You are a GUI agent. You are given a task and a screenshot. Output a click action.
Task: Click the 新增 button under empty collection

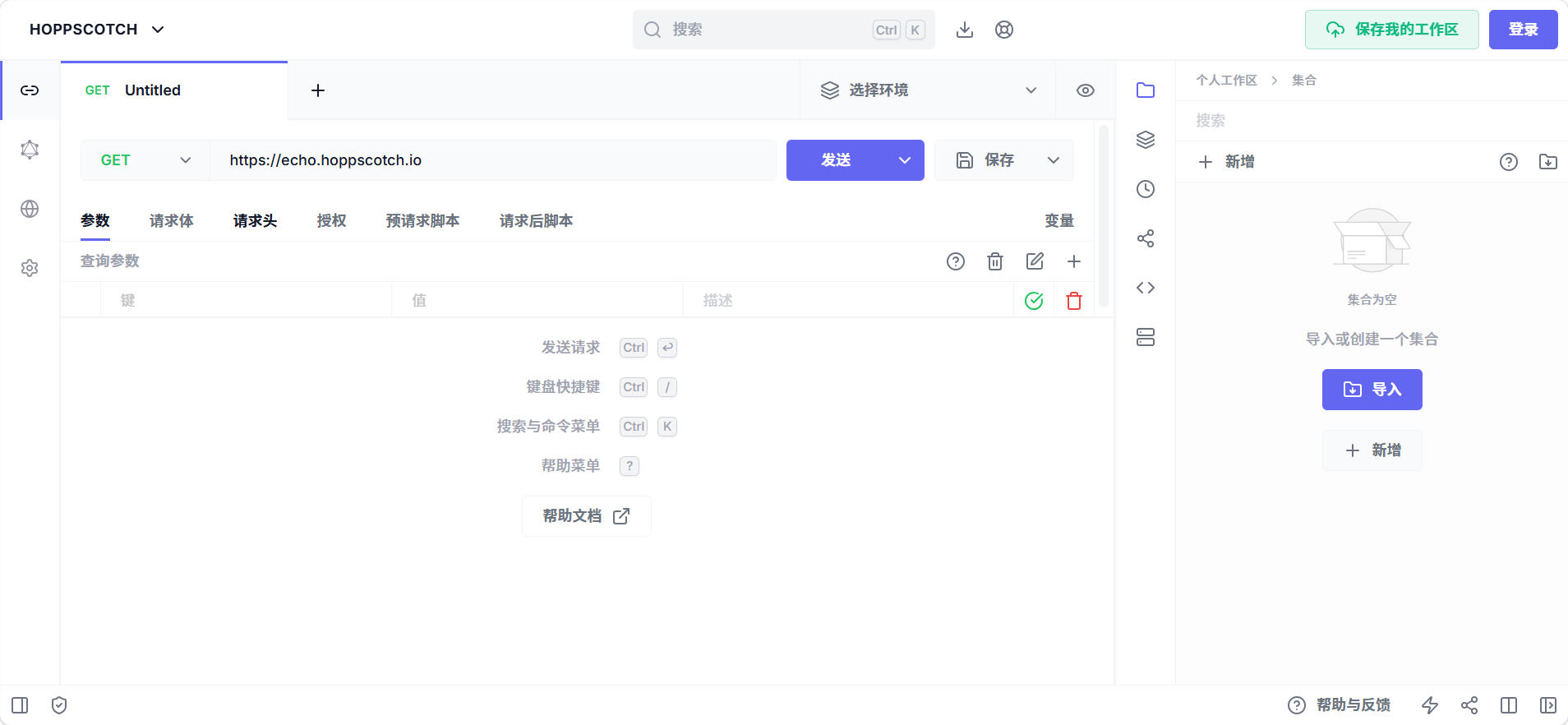1372,450
